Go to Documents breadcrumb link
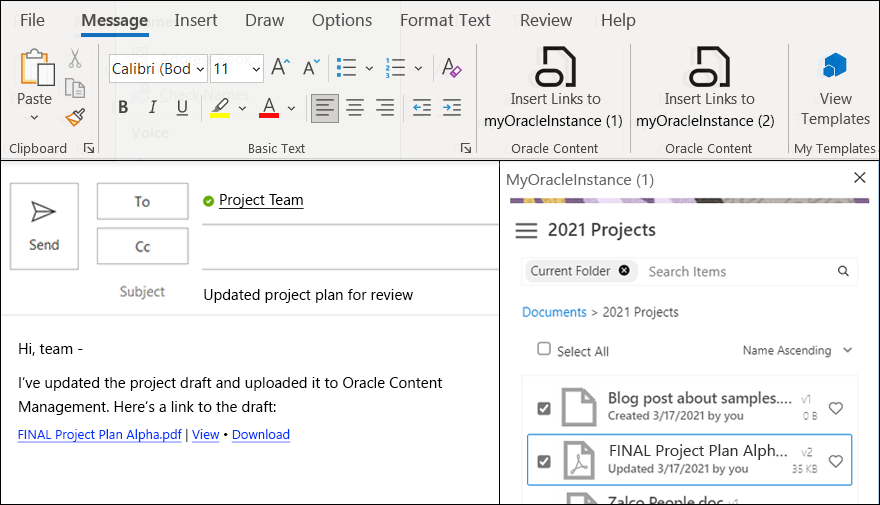880x505 pixels. (554, 312)
